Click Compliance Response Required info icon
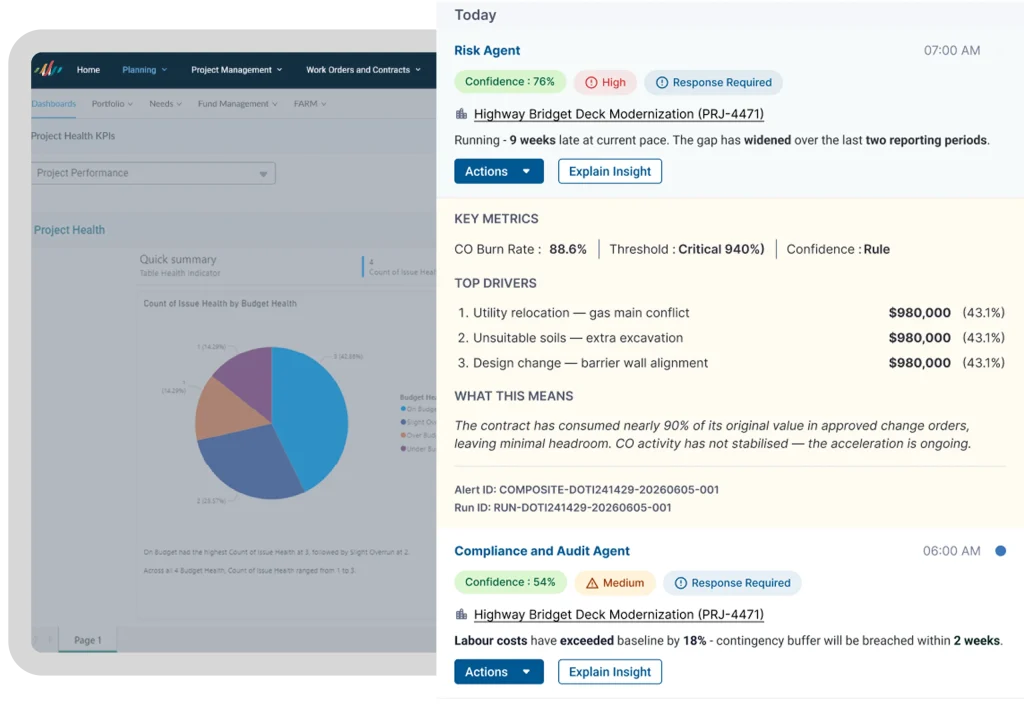This screenshot has width=1024, height=705. tap(680, 583)
